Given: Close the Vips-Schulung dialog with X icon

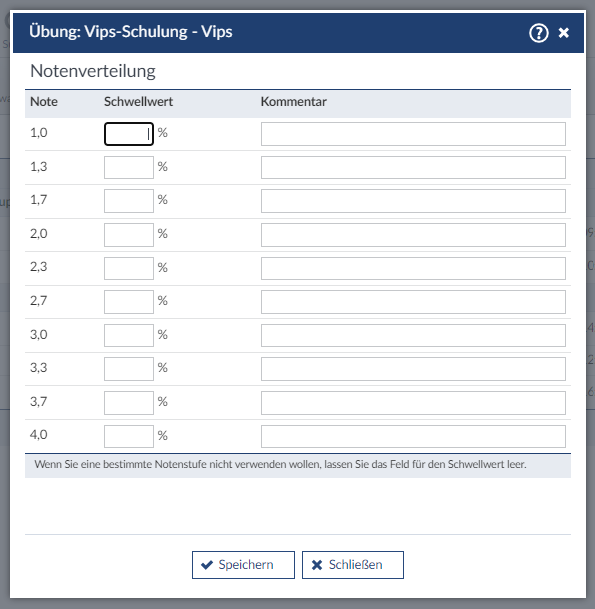Looking at the screenshot, I should (x=564, y=33).
